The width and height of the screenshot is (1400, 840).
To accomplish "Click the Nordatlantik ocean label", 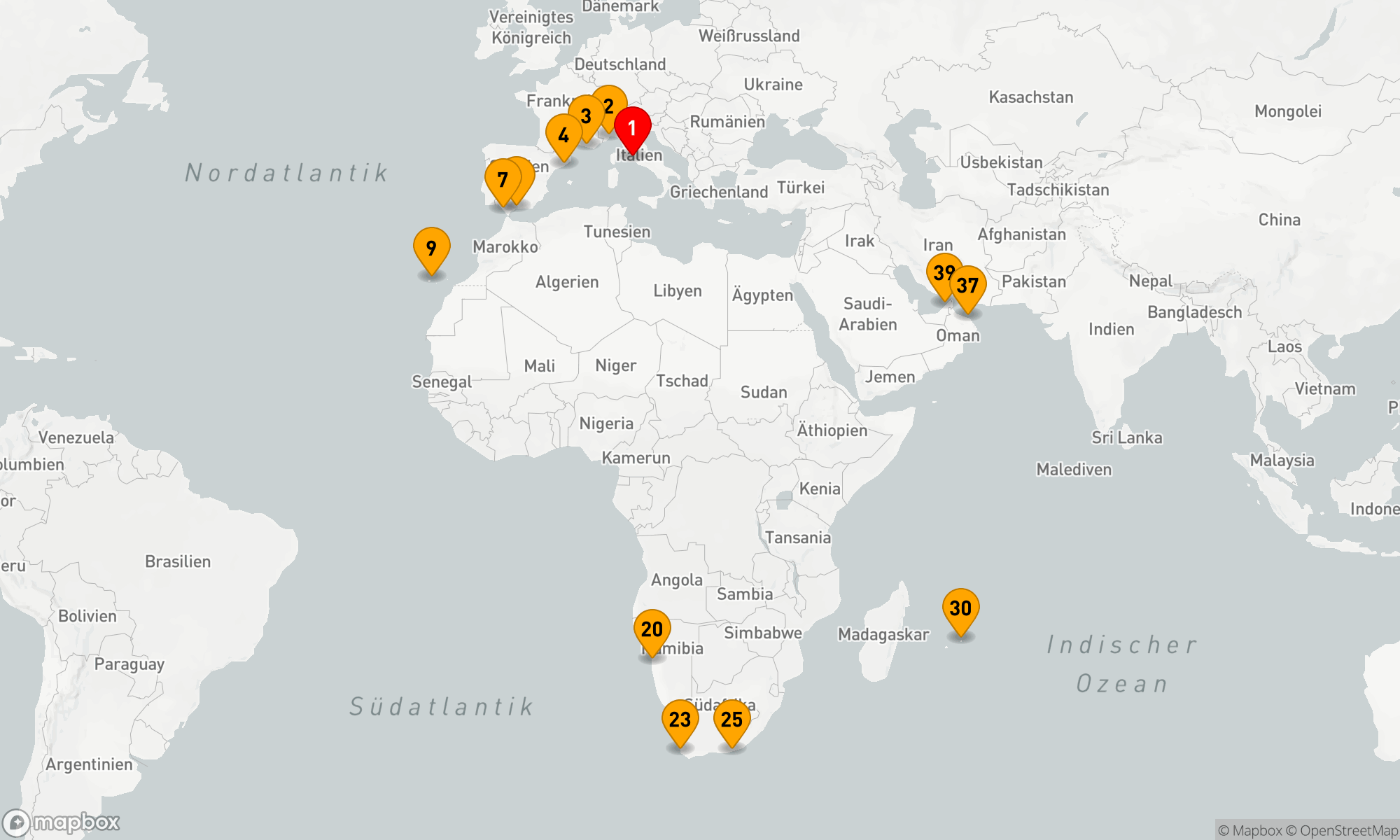I will point(287,173).
